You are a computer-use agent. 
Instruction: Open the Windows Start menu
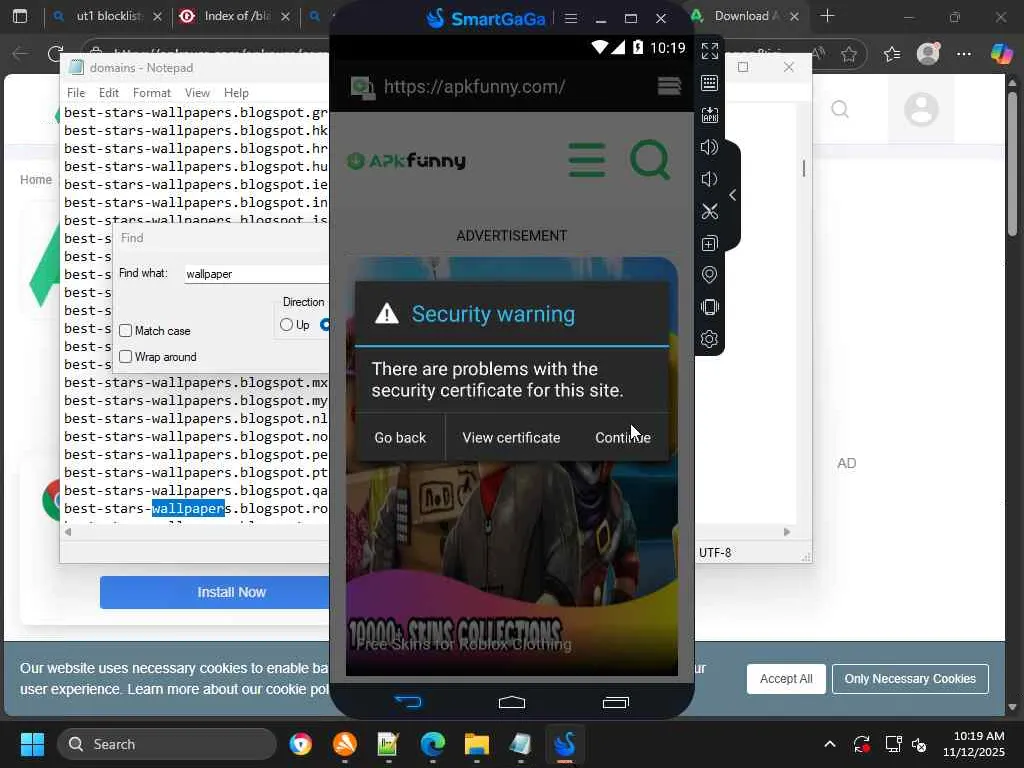(x=32, y=744)
